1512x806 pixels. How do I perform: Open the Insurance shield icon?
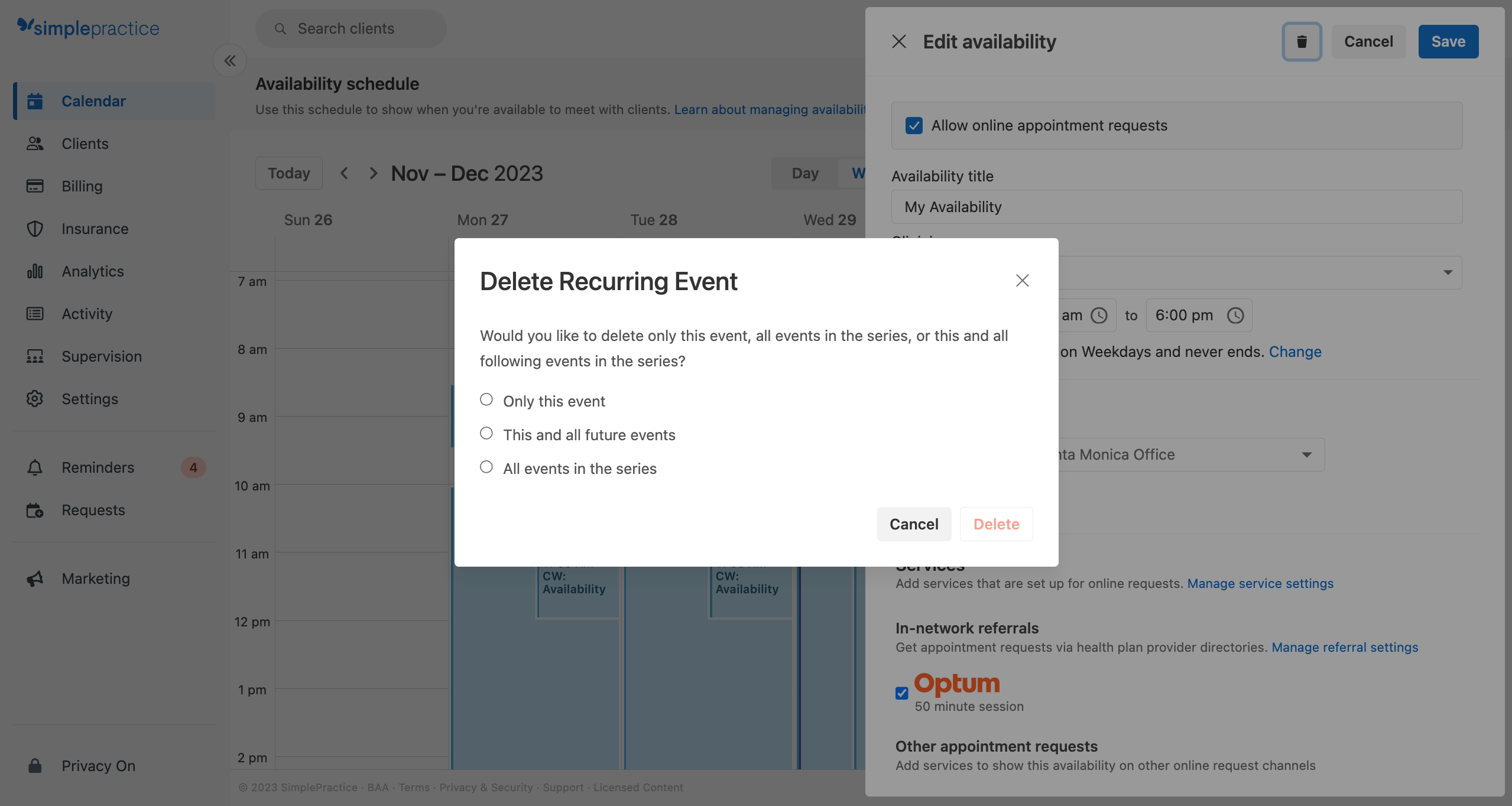(x=35, y=229)
